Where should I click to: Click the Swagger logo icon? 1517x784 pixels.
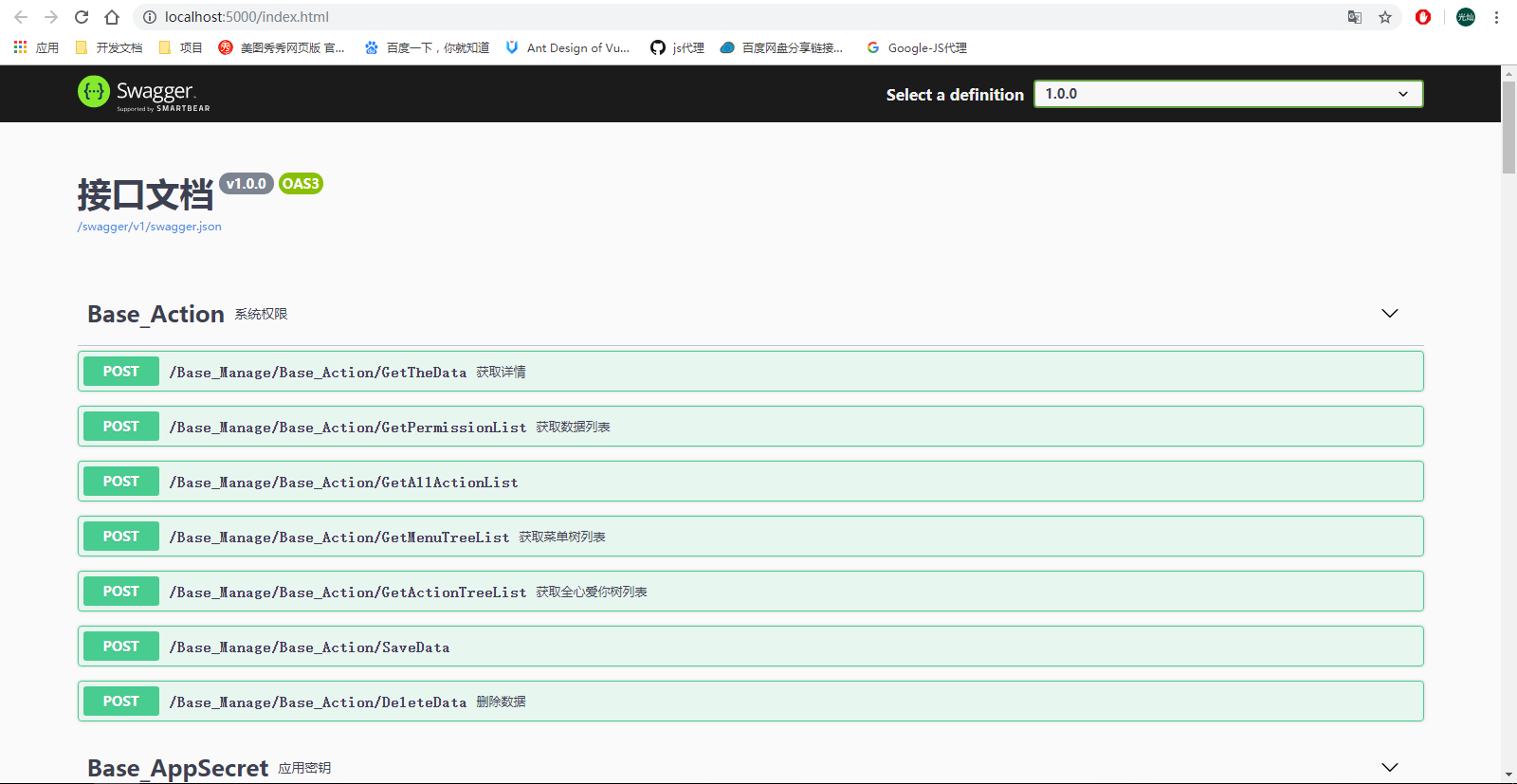tap(94, 92)
